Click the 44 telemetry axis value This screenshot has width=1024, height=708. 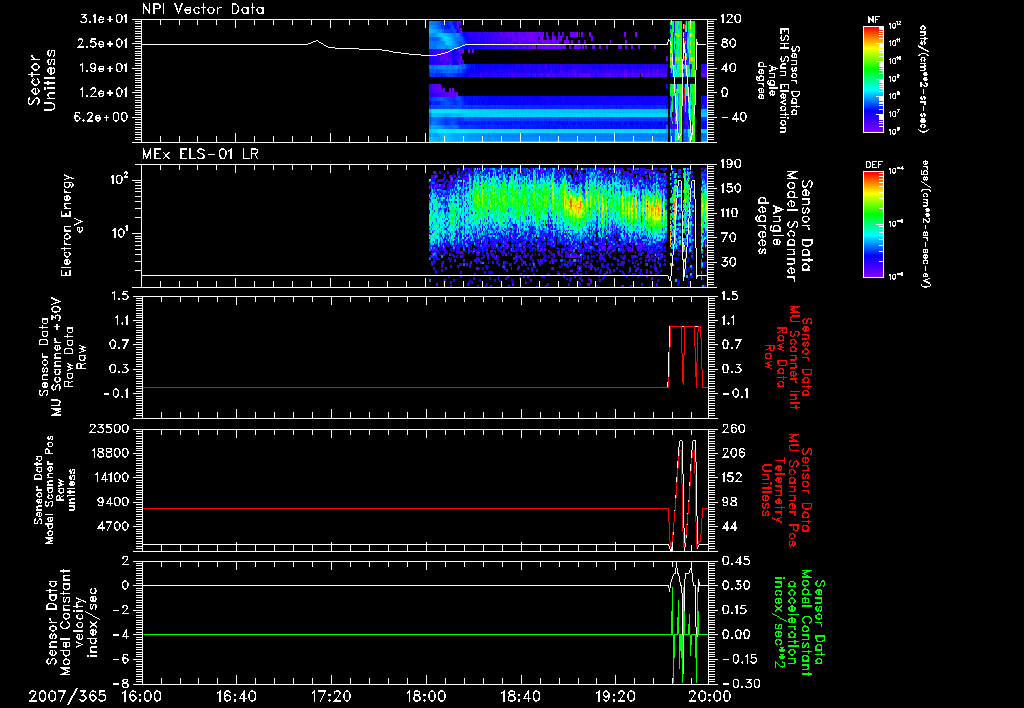click(x=729, y=526)
